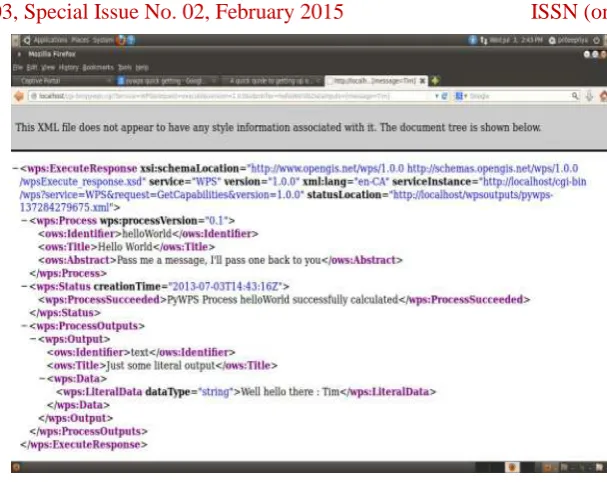Click the Firefox window button in bottom taskbar
This screenshot has width=607, height=482.
[512, 467]
